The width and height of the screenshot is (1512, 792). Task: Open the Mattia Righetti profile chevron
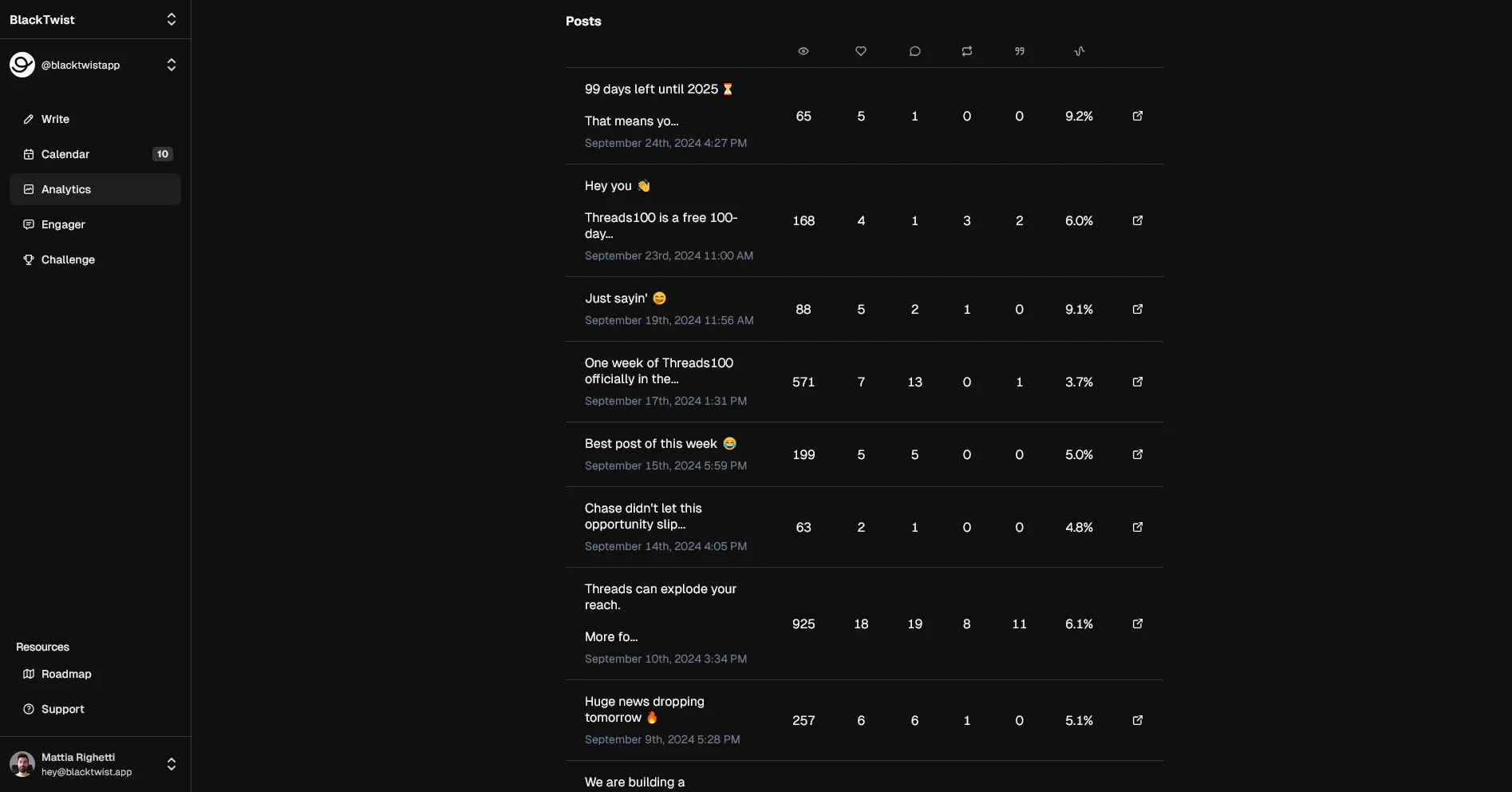coord(172,763)
